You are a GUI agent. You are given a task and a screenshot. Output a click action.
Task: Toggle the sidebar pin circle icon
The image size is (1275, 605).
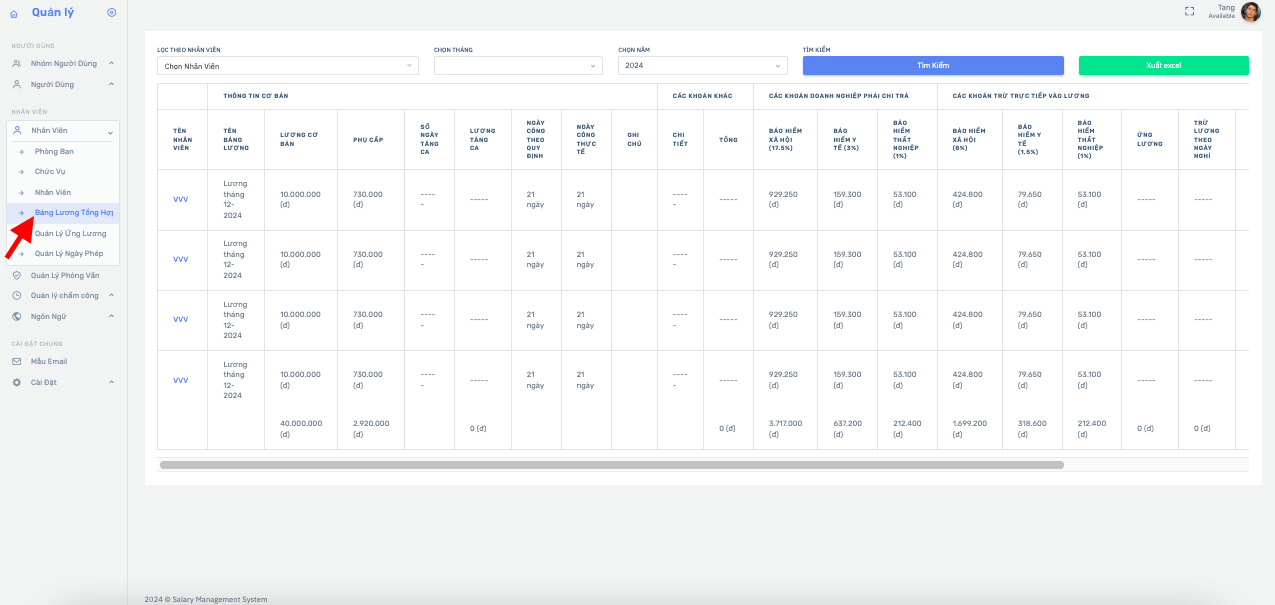[111, 13]
